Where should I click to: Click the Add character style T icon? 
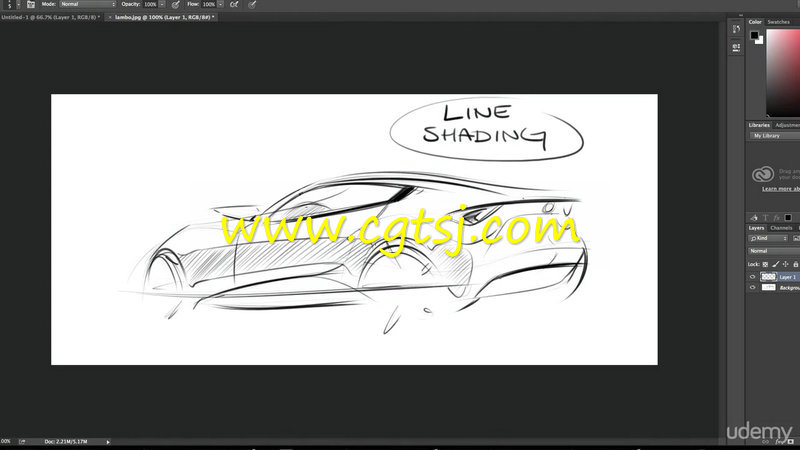click(x=765, y=218)
